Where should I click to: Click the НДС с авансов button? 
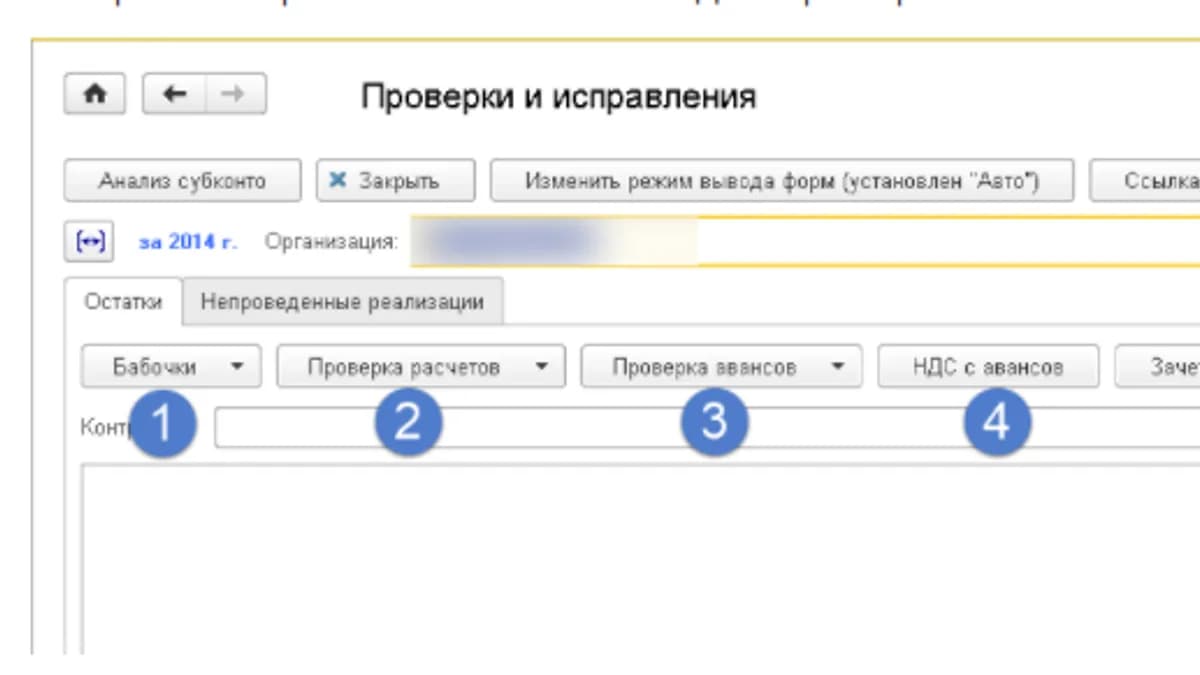pos(988,367)
